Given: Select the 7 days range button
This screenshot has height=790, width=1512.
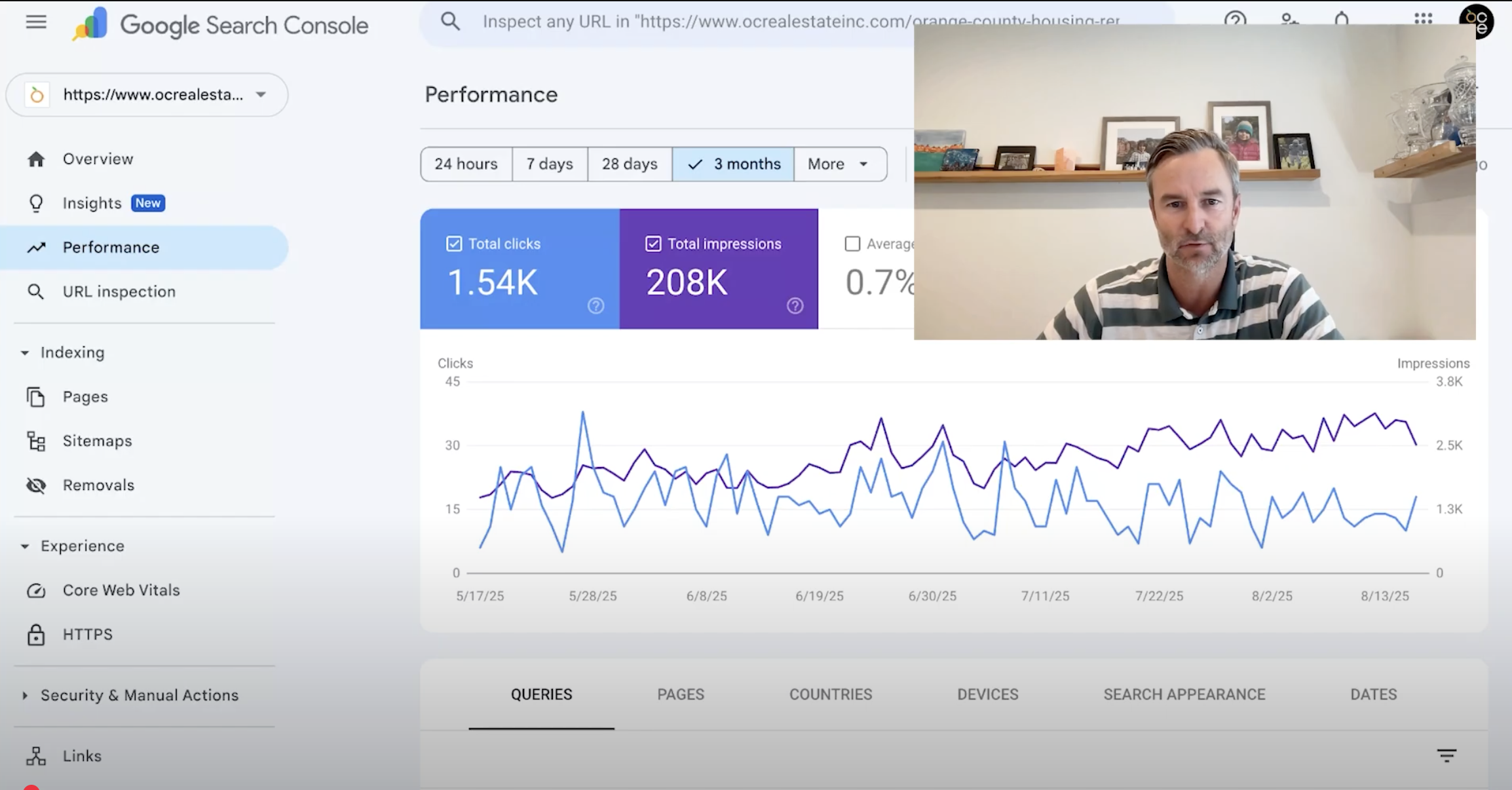Looking at the screenshot, I should [549, 164].
